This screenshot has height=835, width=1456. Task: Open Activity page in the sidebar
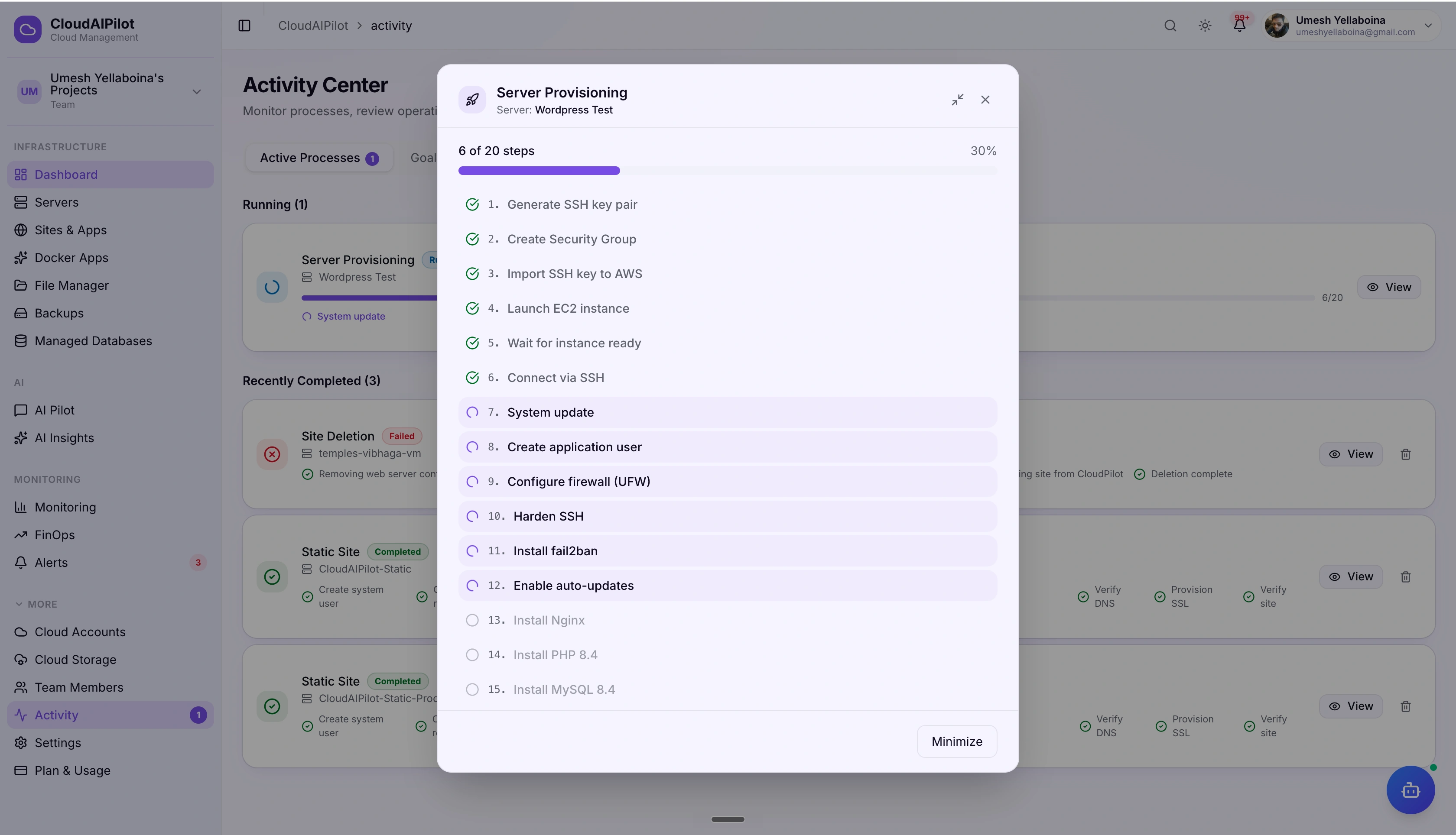click(x=110, y=715)
